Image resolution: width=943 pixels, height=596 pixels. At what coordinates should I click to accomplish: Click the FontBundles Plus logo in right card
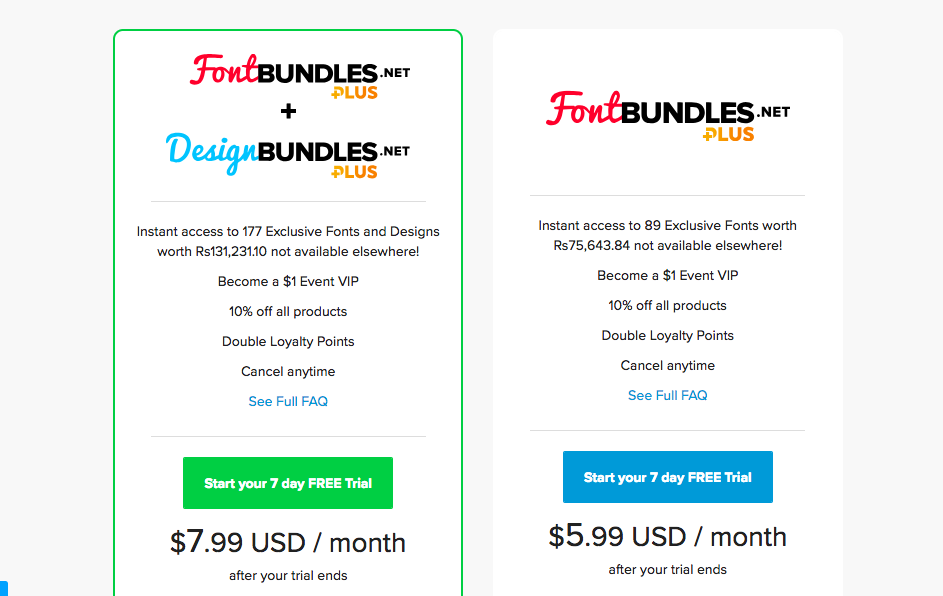pos(668,116)
